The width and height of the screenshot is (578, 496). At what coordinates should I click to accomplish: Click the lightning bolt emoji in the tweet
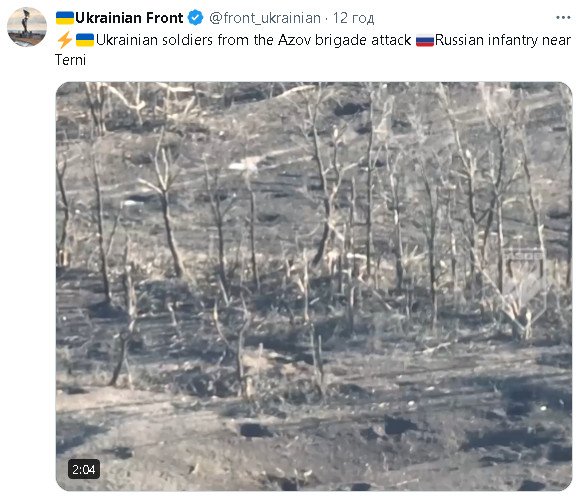[65, 40]
